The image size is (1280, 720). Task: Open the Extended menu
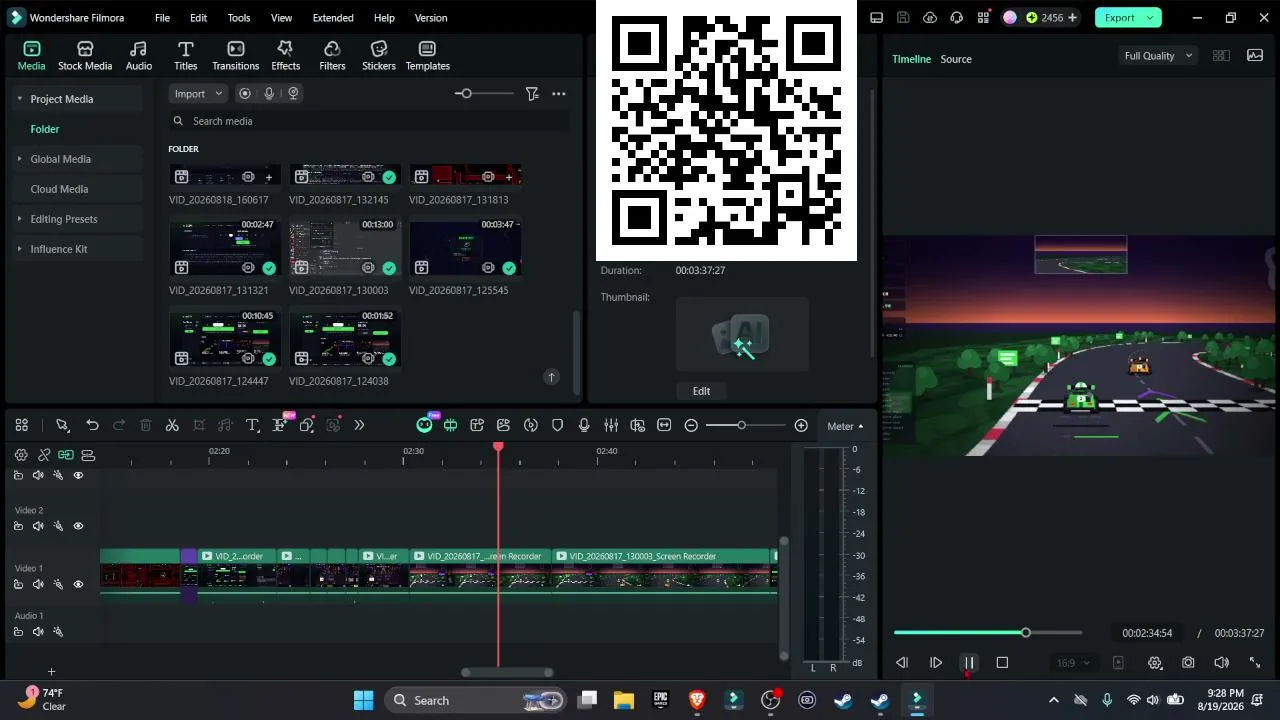pos(333,18)
